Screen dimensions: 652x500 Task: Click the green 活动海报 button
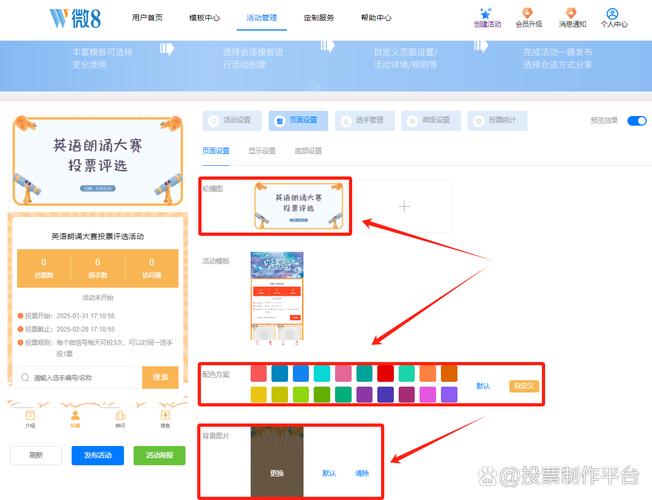tap(159, 455)
